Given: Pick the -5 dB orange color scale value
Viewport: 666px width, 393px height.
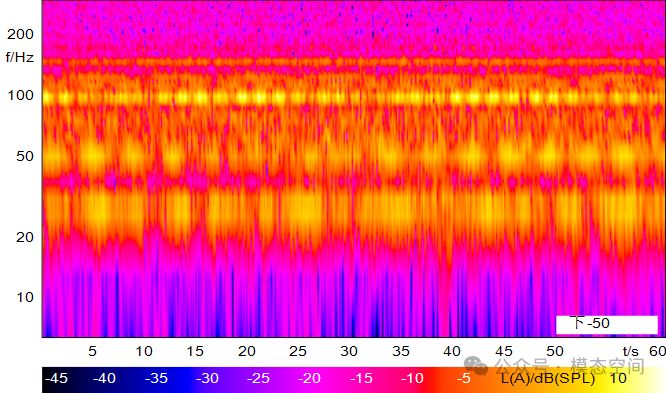Looking at the screenshot, I should click(463, 378).
